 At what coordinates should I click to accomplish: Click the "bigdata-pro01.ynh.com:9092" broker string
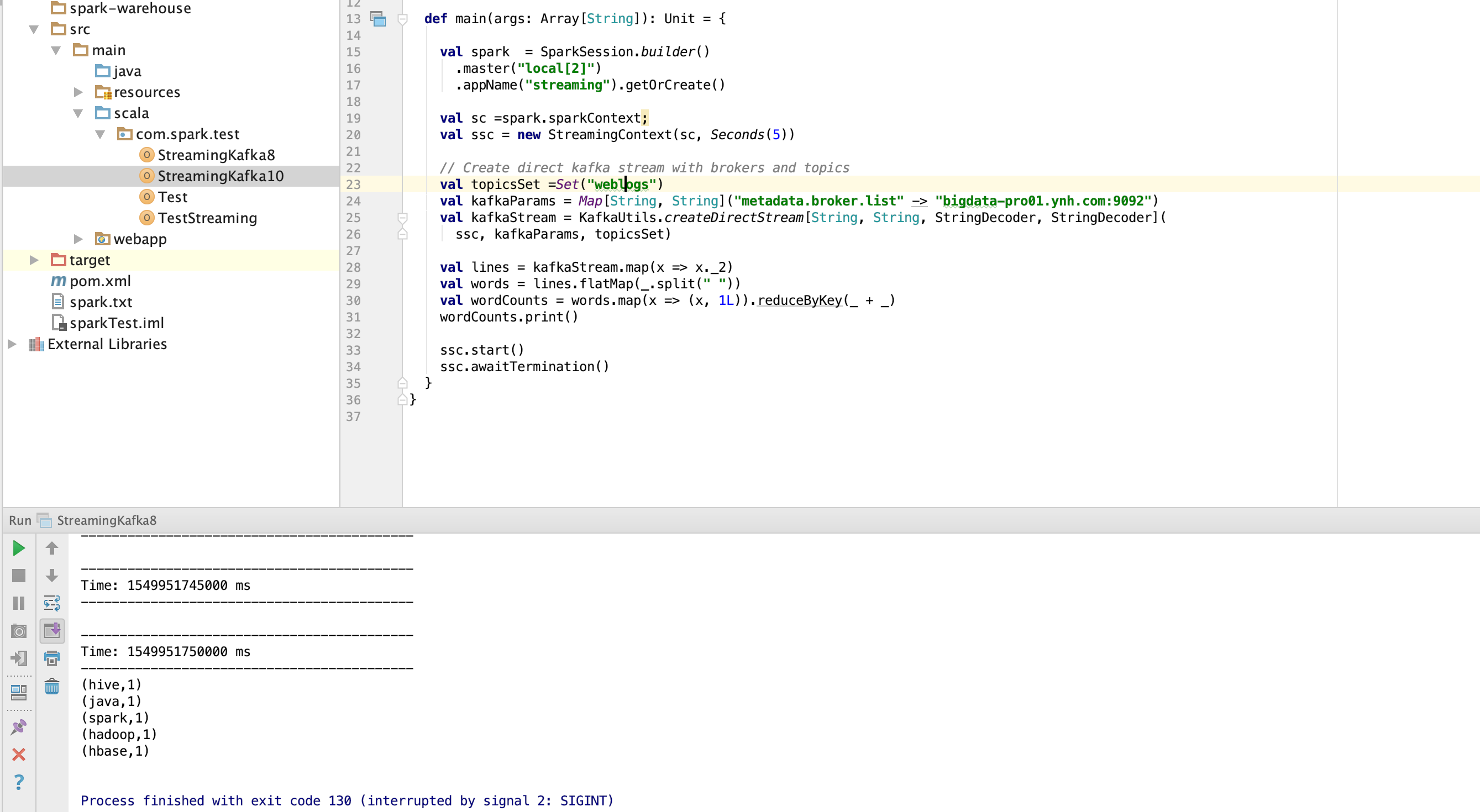[1043, 201]
